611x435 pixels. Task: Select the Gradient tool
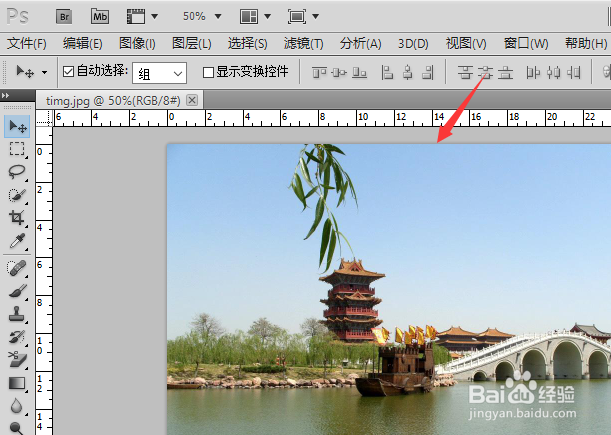(x=17, y=383)
